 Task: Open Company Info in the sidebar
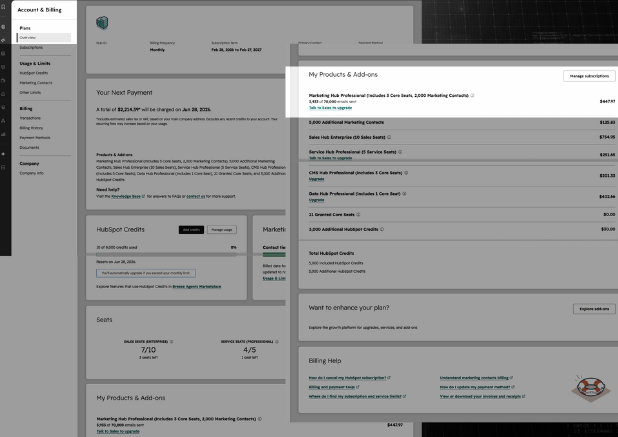[x=32, y=173]
